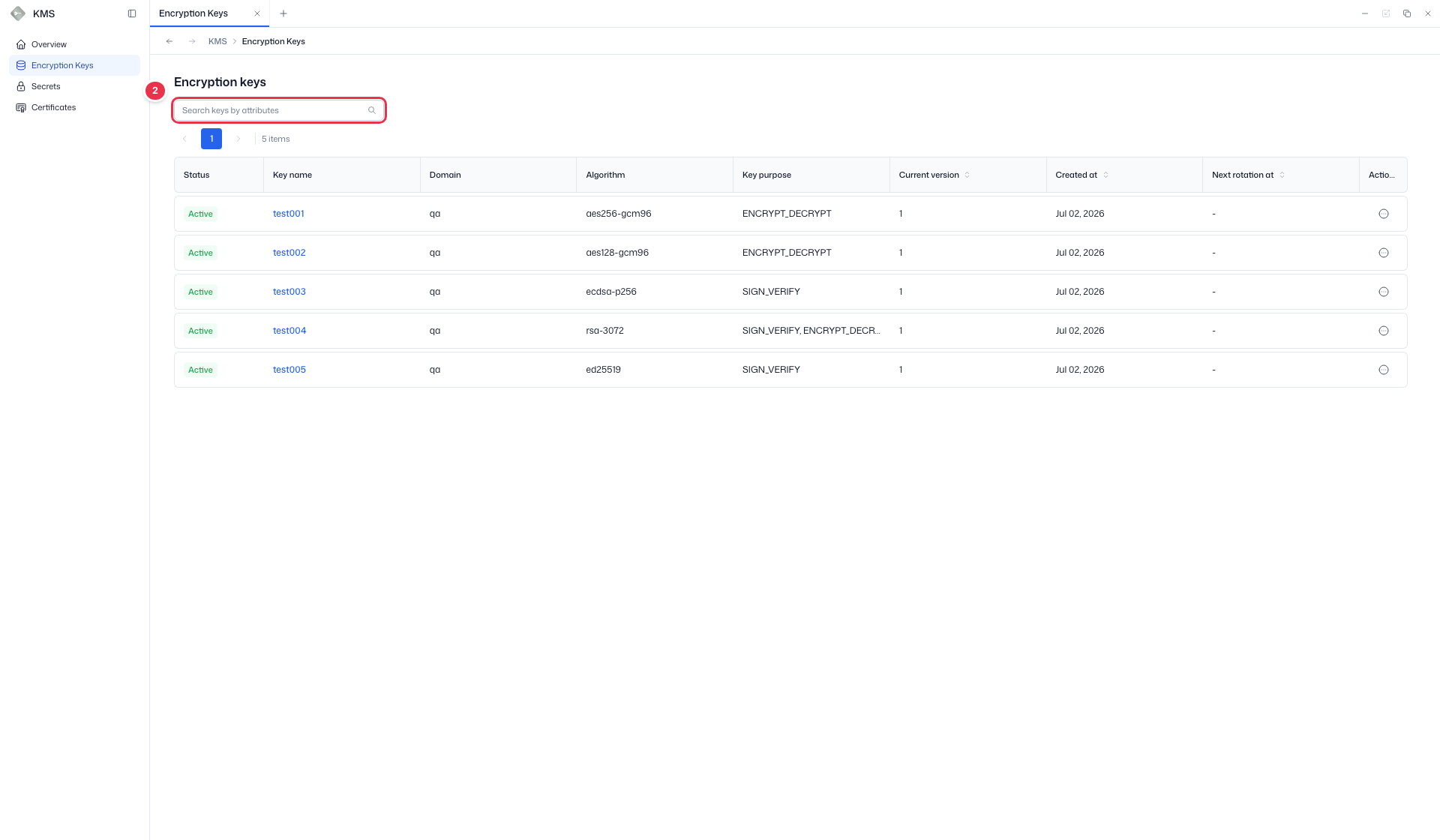The height and width of the screenshot is (840, 1440).
Task: Select page 1 in pagination
Action: tap(211, 139)
